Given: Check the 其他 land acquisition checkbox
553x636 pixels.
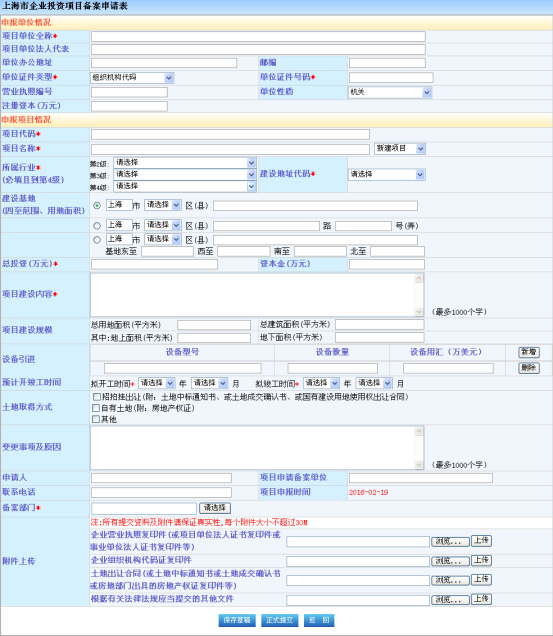Looking at the screenshot, I should click(x=96, y=419).
